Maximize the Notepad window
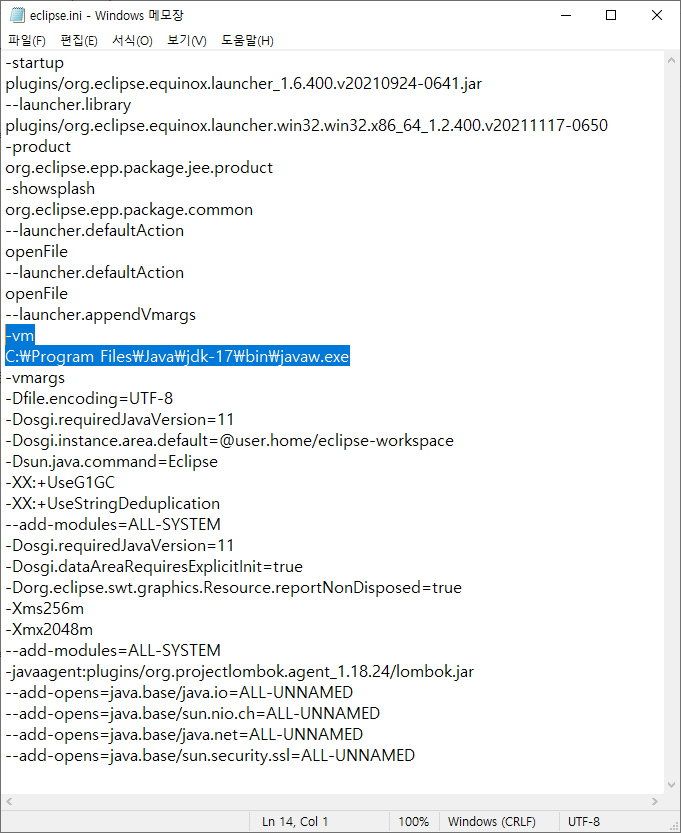Viewport: 681px width, 833px height. (x=611, y=15)
